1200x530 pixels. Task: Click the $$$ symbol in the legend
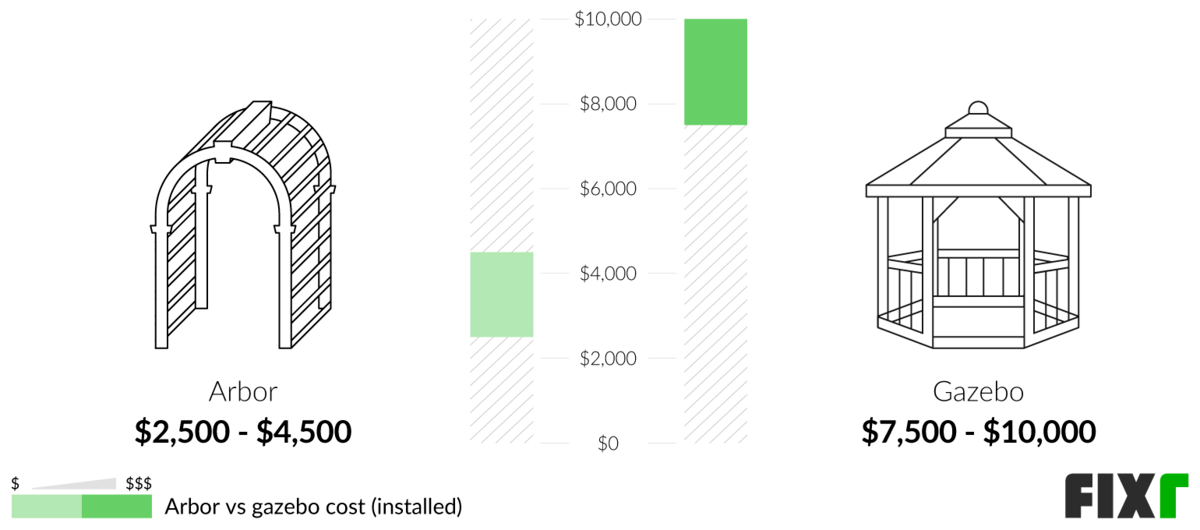click(x=139, y=483)
